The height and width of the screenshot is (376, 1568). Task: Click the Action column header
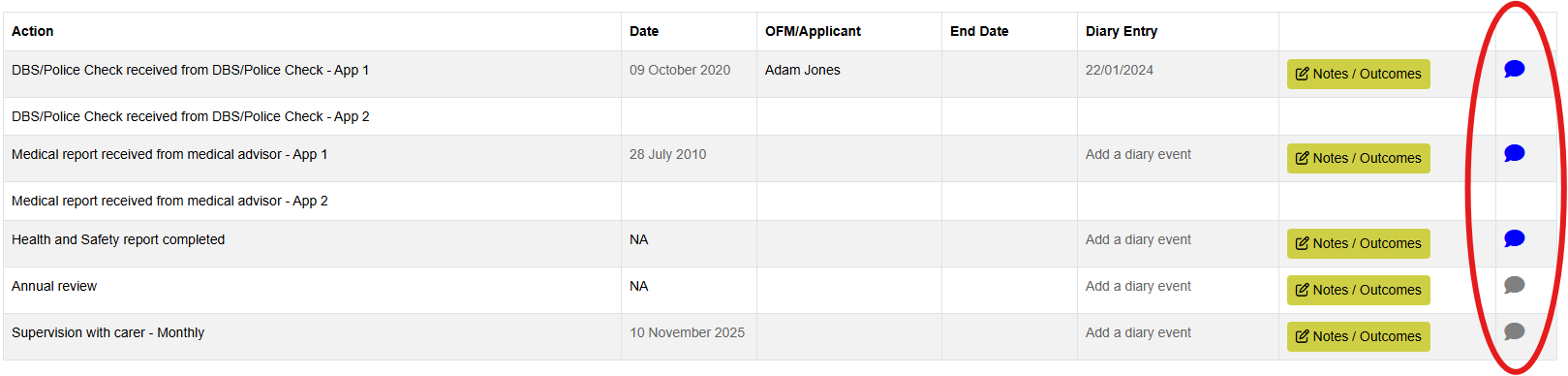tap(32, 31)
